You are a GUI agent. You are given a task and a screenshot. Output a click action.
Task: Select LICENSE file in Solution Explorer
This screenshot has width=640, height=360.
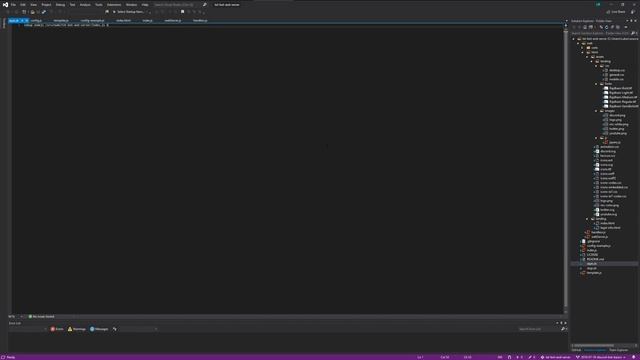tap(592, 255)
